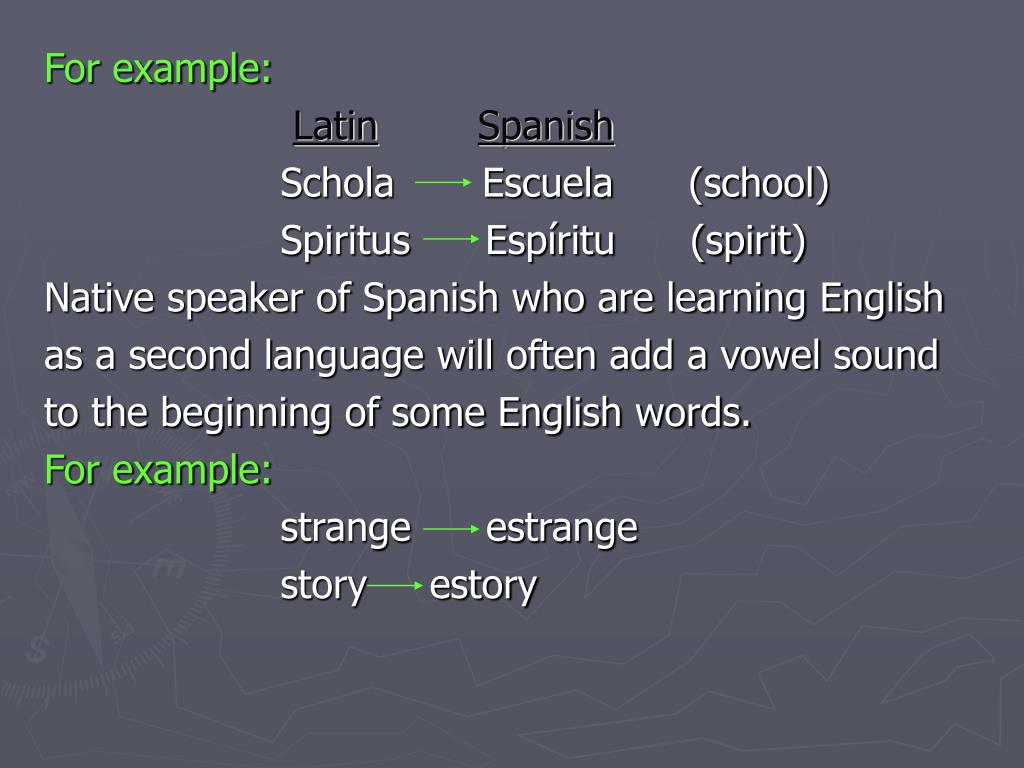The image size is (1024, 768).
Task: Click the translation '(spirit)'
Action: pos(748,242)
